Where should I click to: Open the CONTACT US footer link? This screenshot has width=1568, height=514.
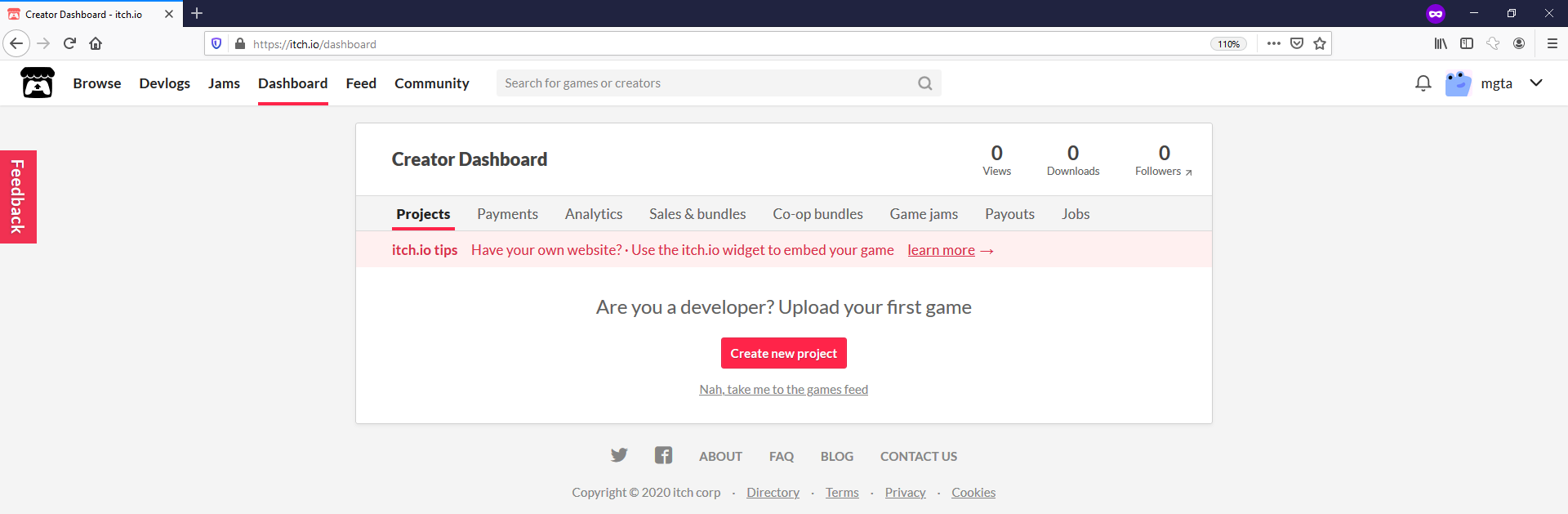click(x=919, y=456)
